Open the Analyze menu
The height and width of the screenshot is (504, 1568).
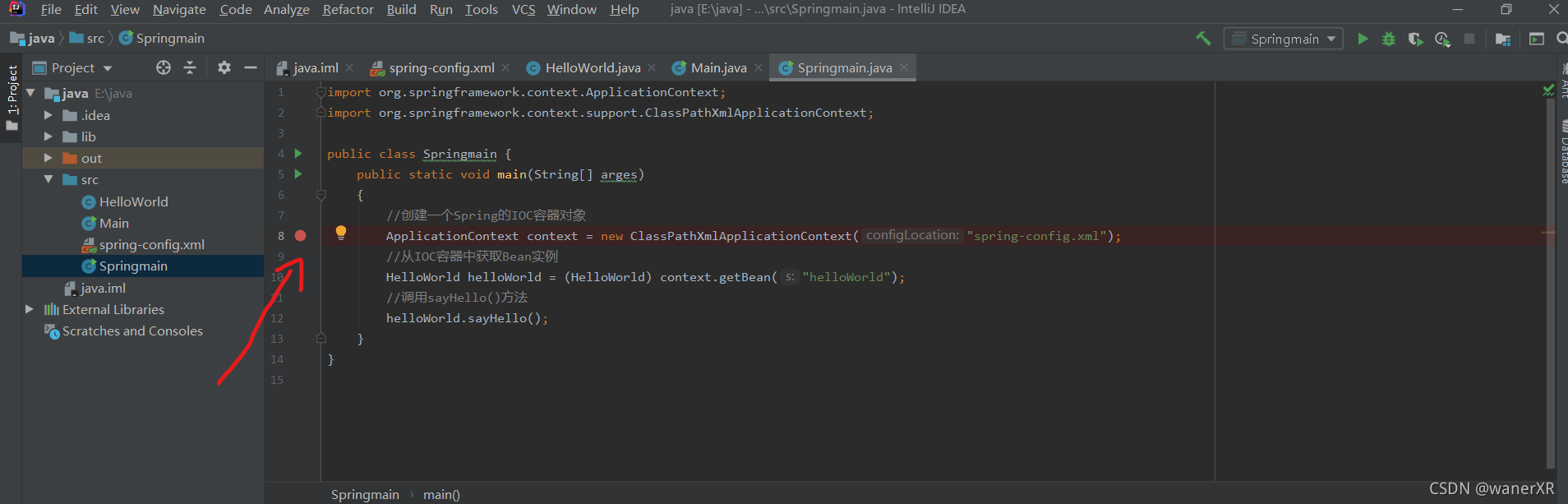[x=286, y=10]
